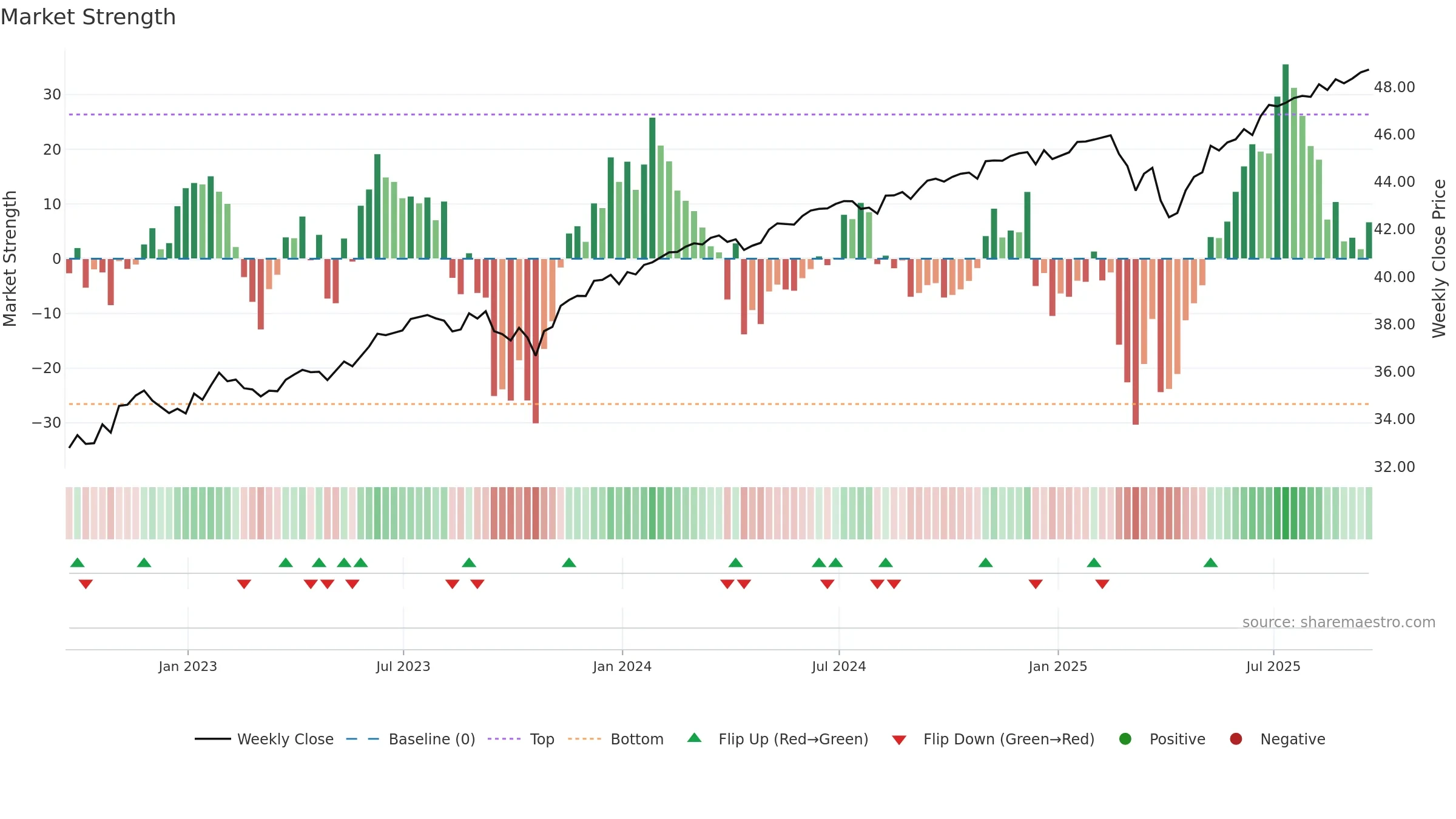Click the last flip down marker after Jan 2025
Image resolution: width=1456 pixels, height=819 pixels.
coord(1102,584)
